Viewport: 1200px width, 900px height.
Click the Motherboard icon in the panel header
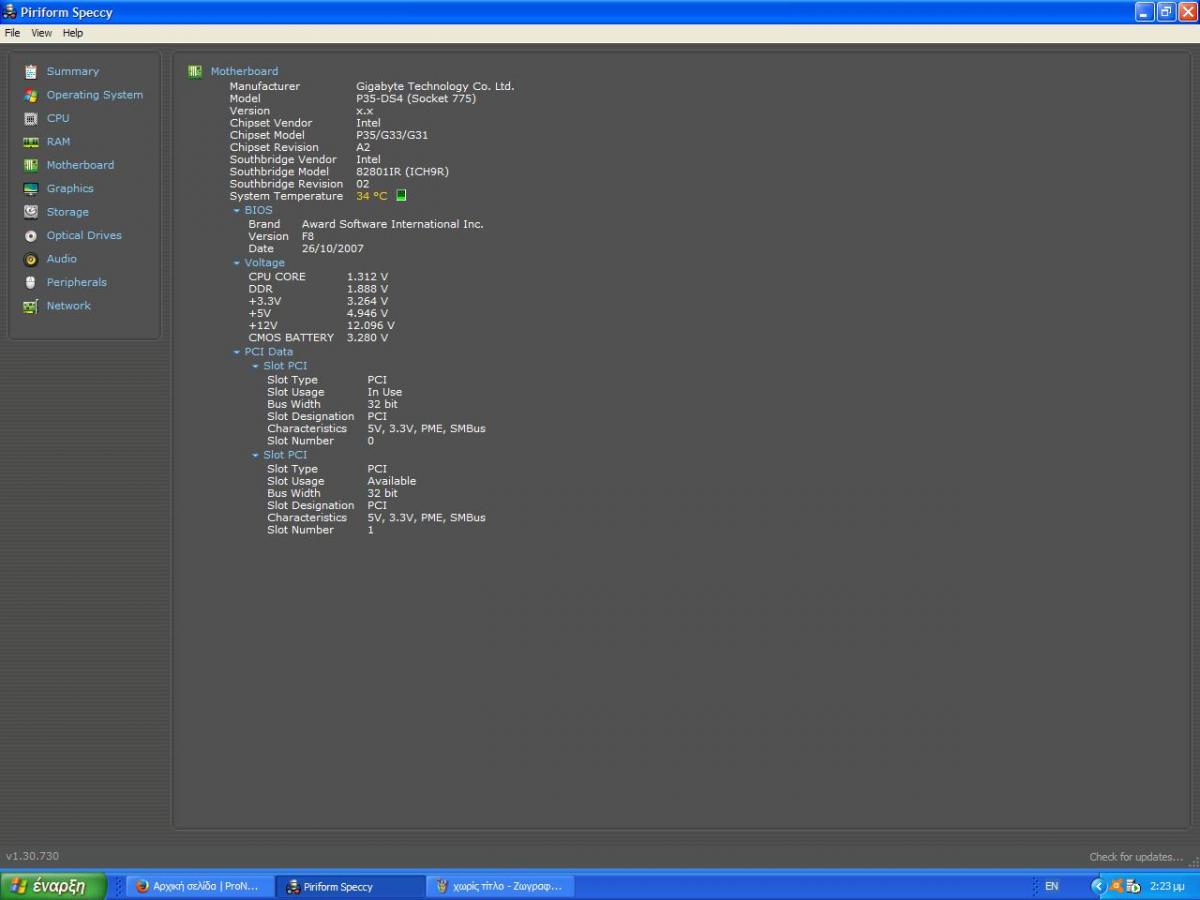click(195, 71)
